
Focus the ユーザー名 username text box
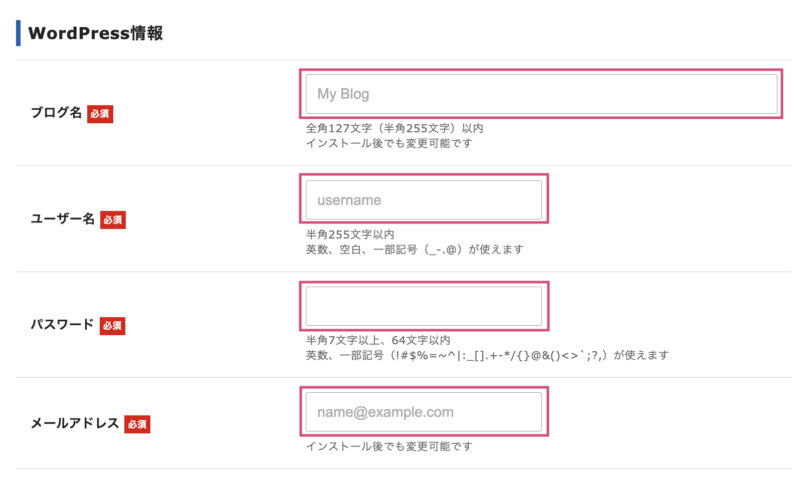point(424,200)
